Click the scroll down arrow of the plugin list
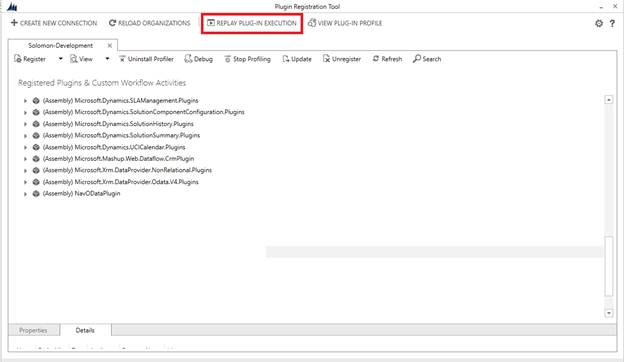 click(x=609, y=313)
